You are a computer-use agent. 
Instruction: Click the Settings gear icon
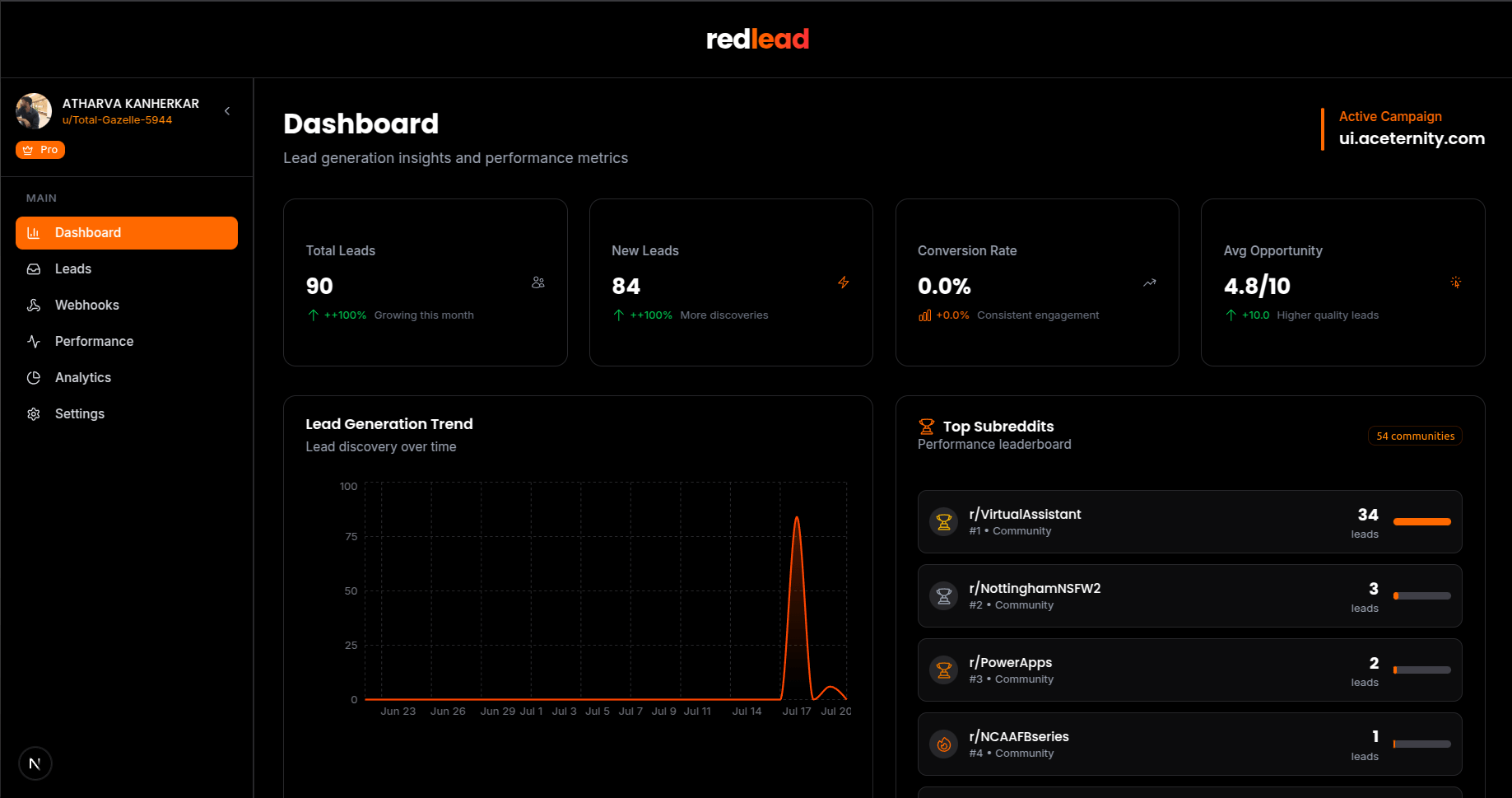coord(33,413)
